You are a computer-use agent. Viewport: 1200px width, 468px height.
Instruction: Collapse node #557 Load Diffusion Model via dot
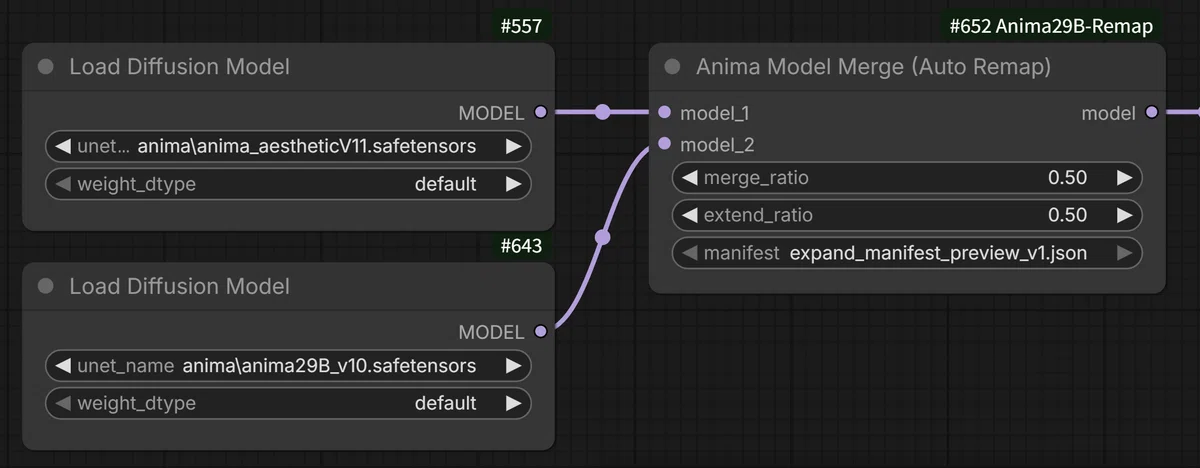pyautogui.click(x=45, y=67)
